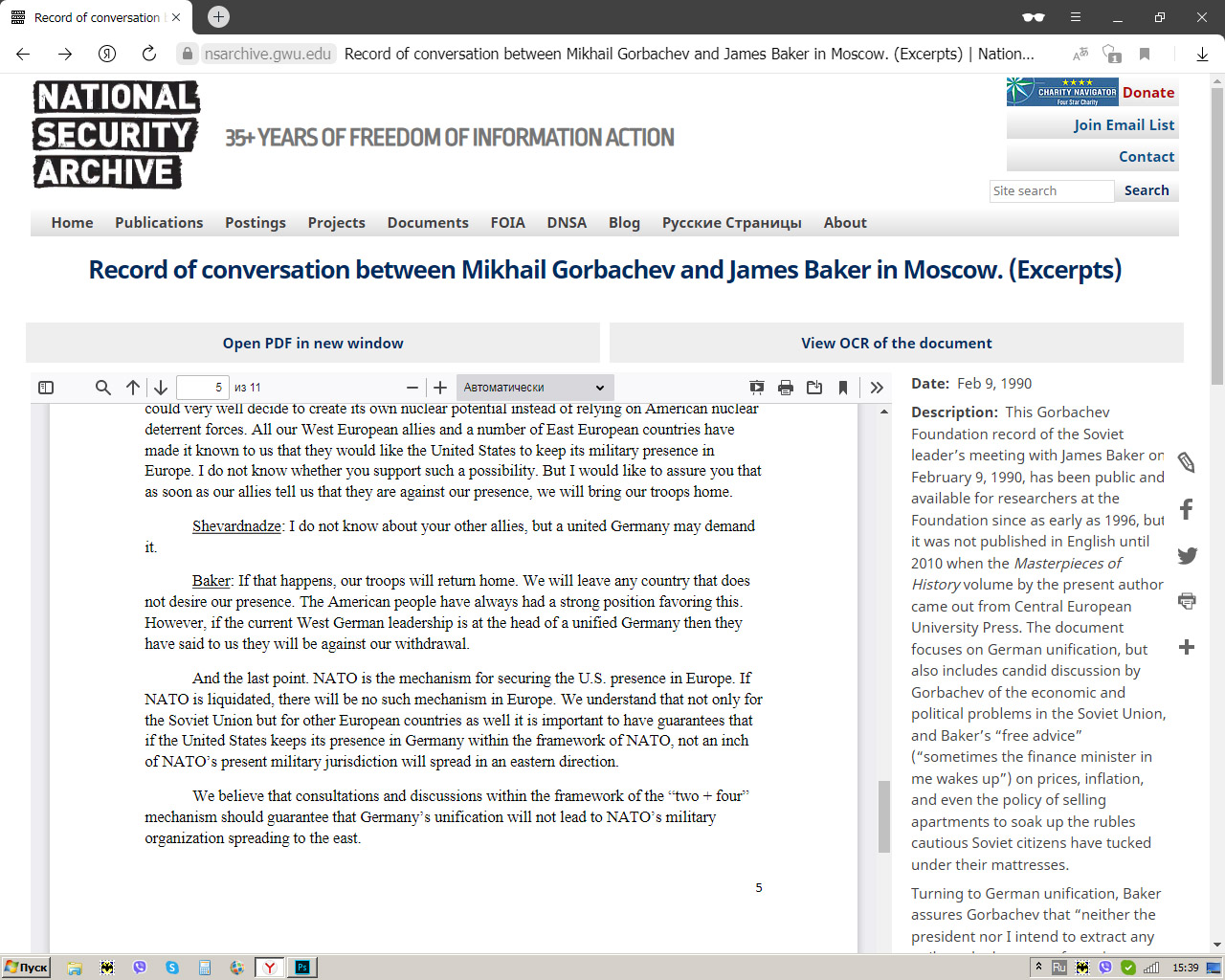This screenshot has width=1225, height=980.
Task: Zoom in the PDF with plus
Action: [x=440, y=388]
